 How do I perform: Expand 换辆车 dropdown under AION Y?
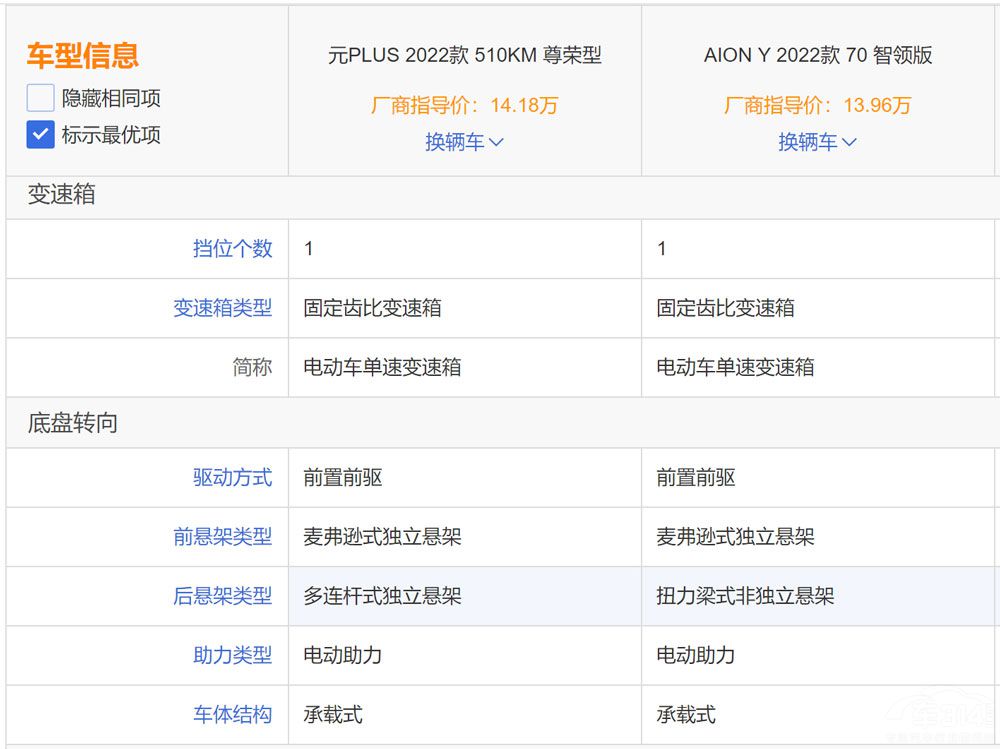pos(817,142)
